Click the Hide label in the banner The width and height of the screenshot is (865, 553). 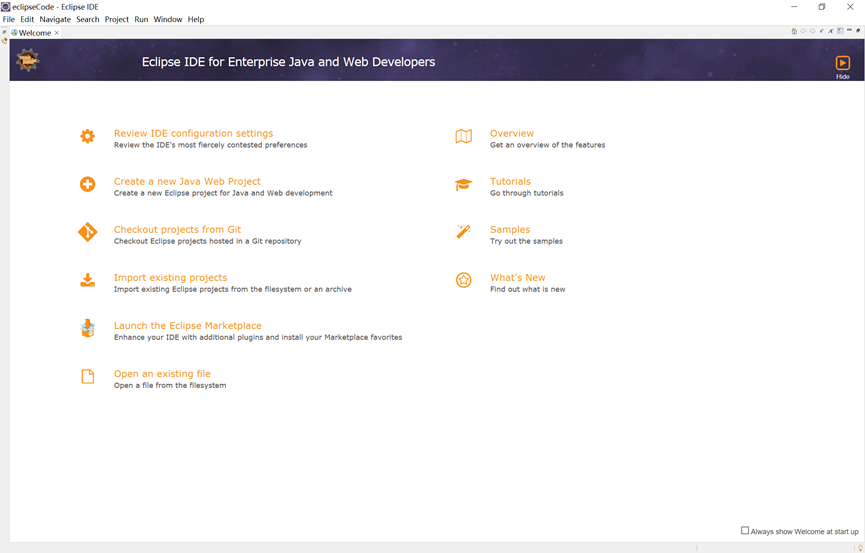(x=842, y=77)
